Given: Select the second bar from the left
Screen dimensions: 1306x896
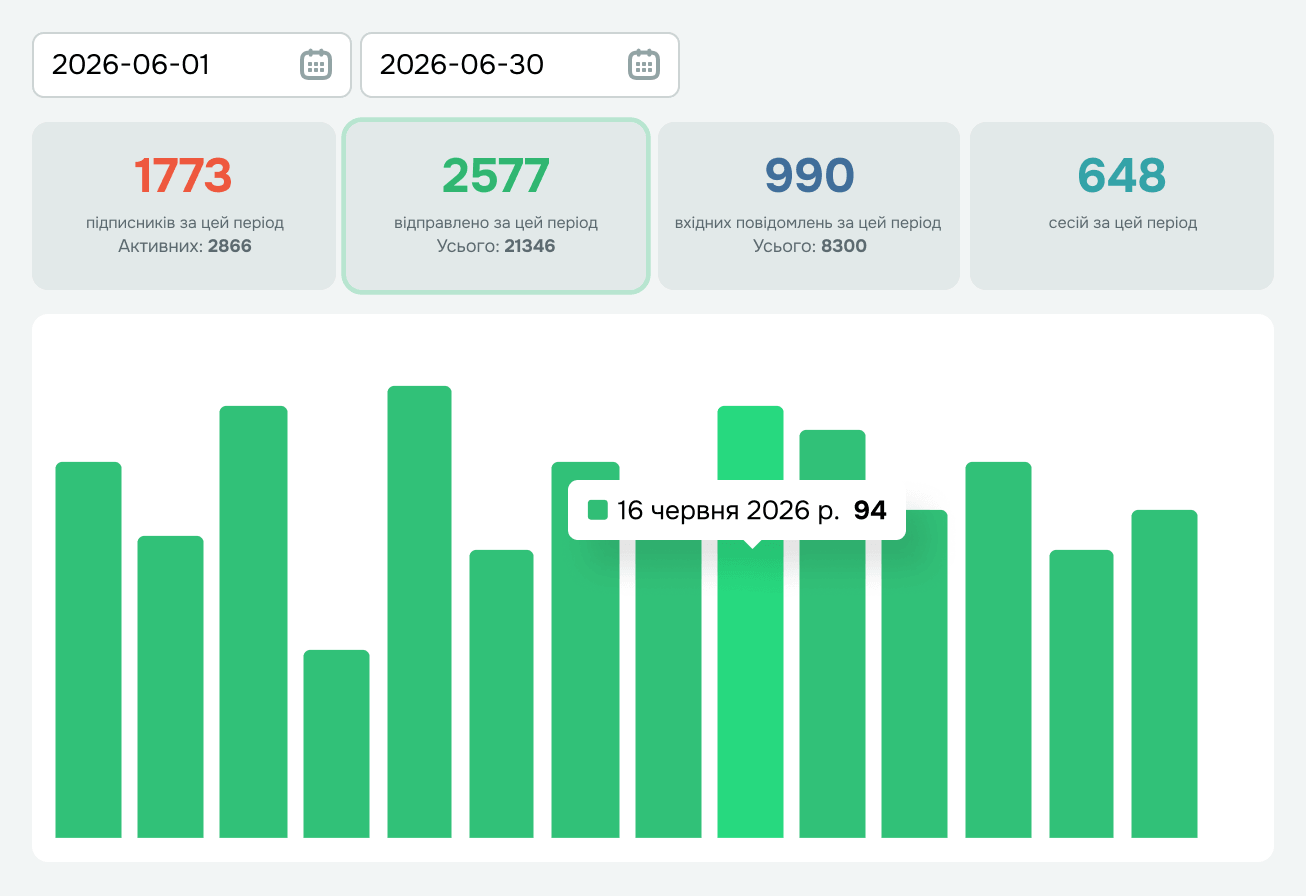Looking at the screenshot, I should point(170,687).
